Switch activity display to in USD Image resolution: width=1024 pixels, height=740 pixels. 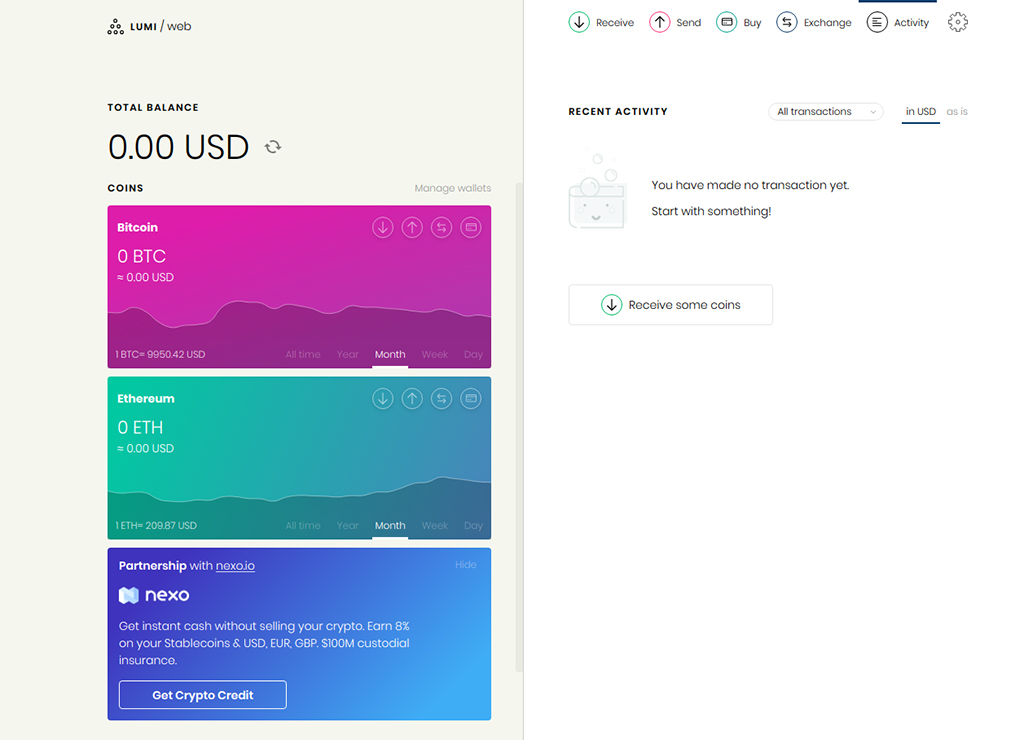[x=921, y=112]
